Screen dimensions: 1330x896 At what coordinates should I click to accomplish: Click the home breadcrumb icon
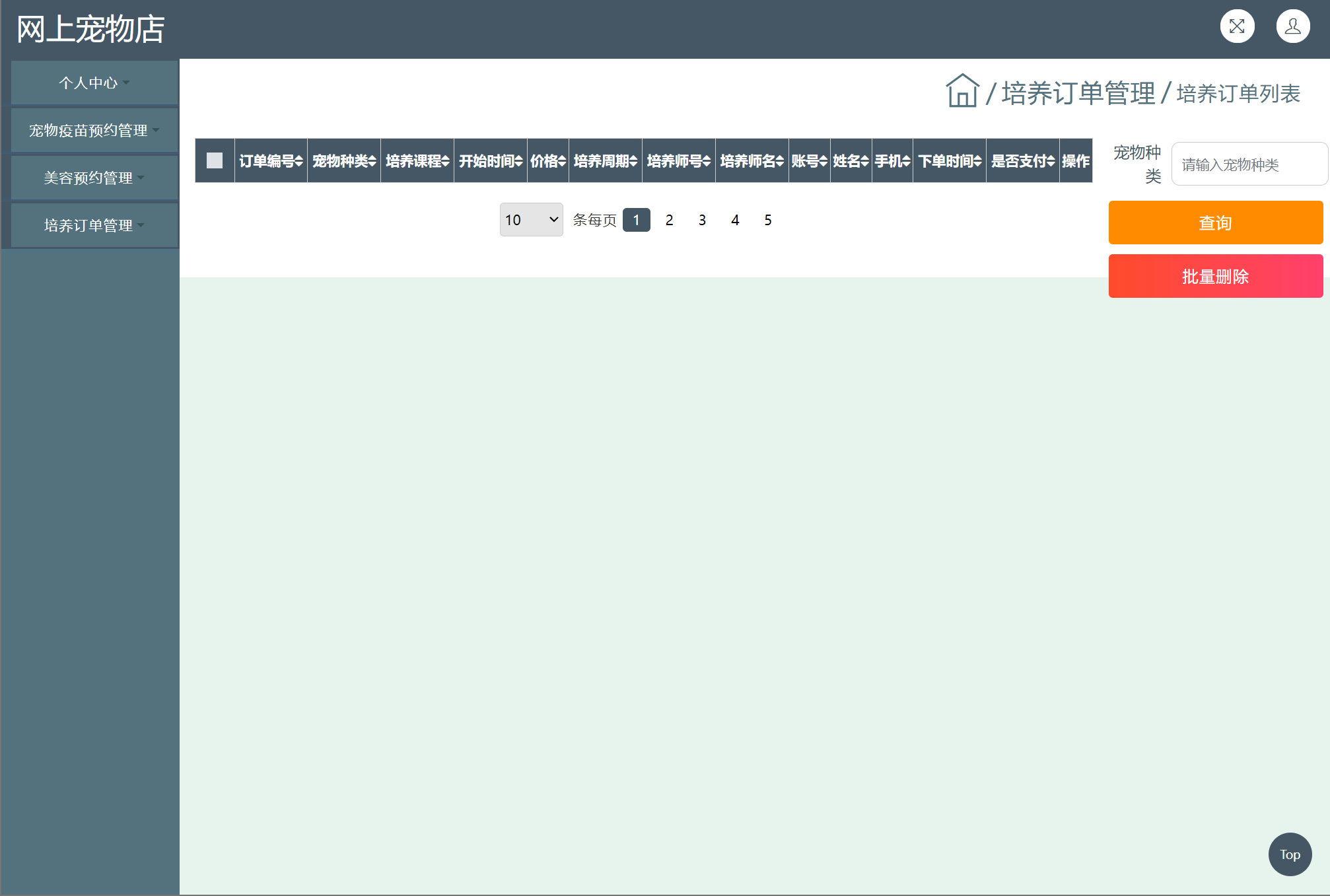click(962, 91)
